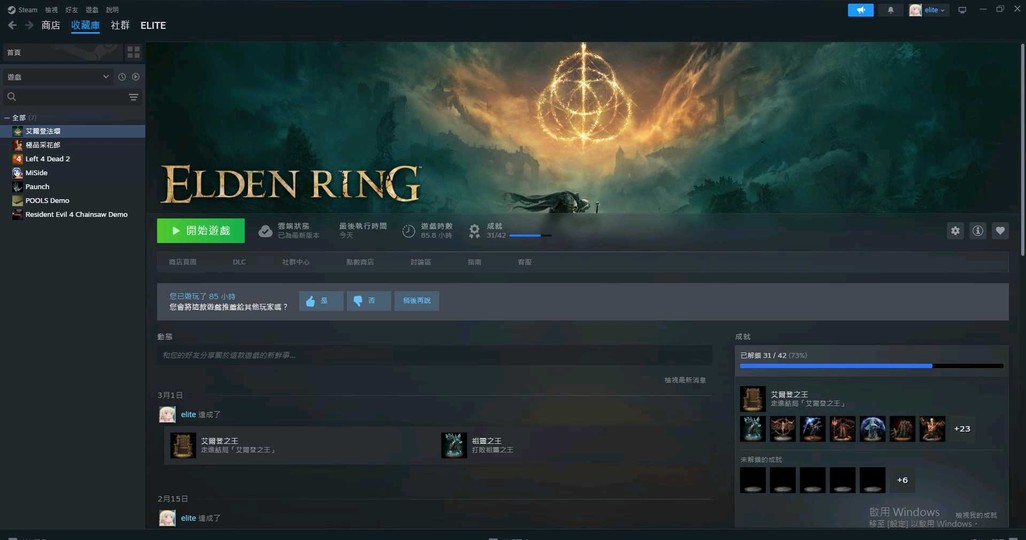Open the 社群中心 tab

(296, 262)
